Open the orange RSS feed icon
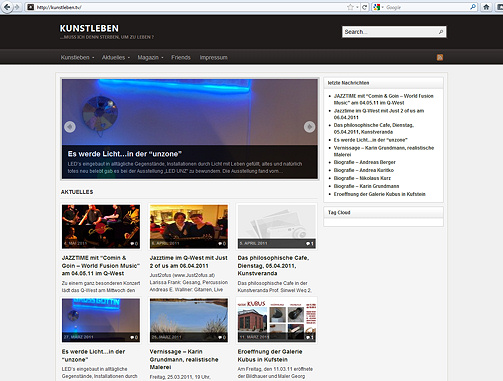The image size is (503, 381). click(x=440, y=57)
